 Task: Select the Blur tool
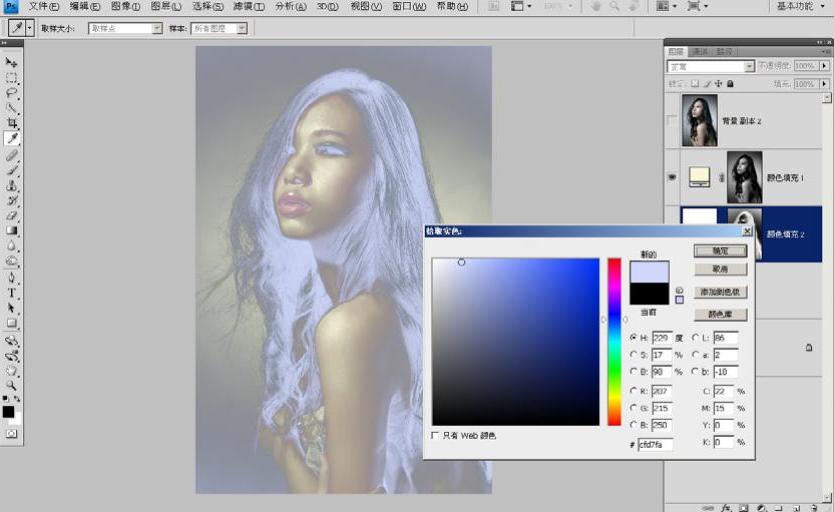11,246
